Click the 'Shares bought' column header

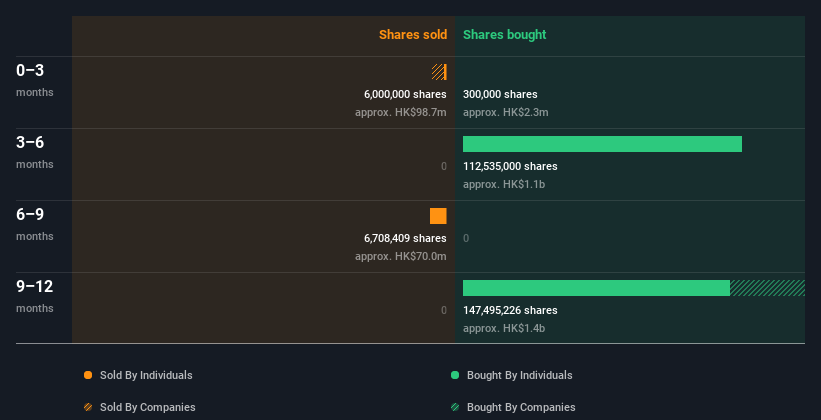[x=504, y=35]
